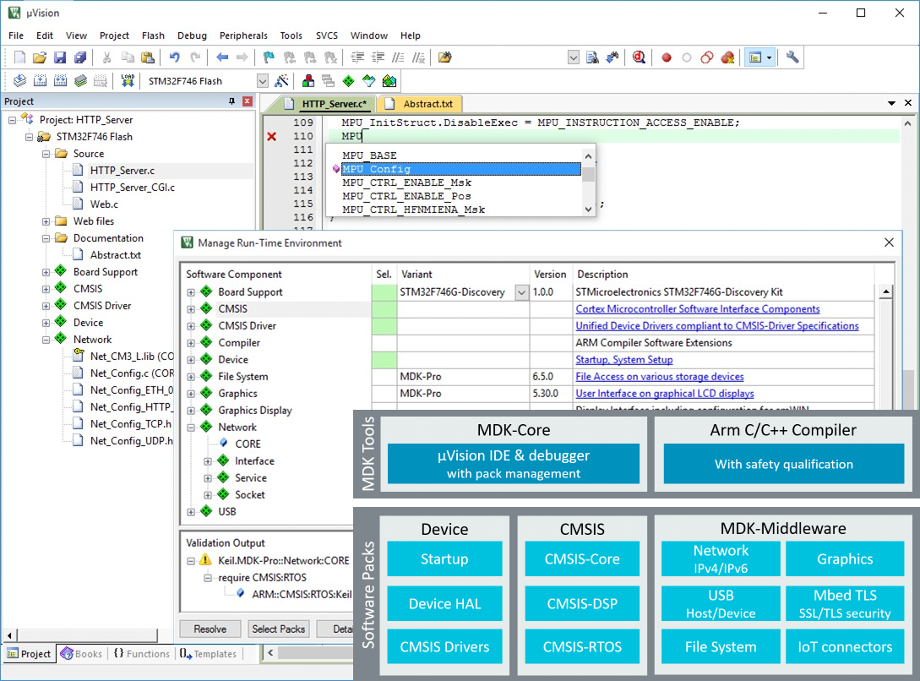920x681 pixels.
Task: Click the Save file toolbar icon
Action: point(60,58)
